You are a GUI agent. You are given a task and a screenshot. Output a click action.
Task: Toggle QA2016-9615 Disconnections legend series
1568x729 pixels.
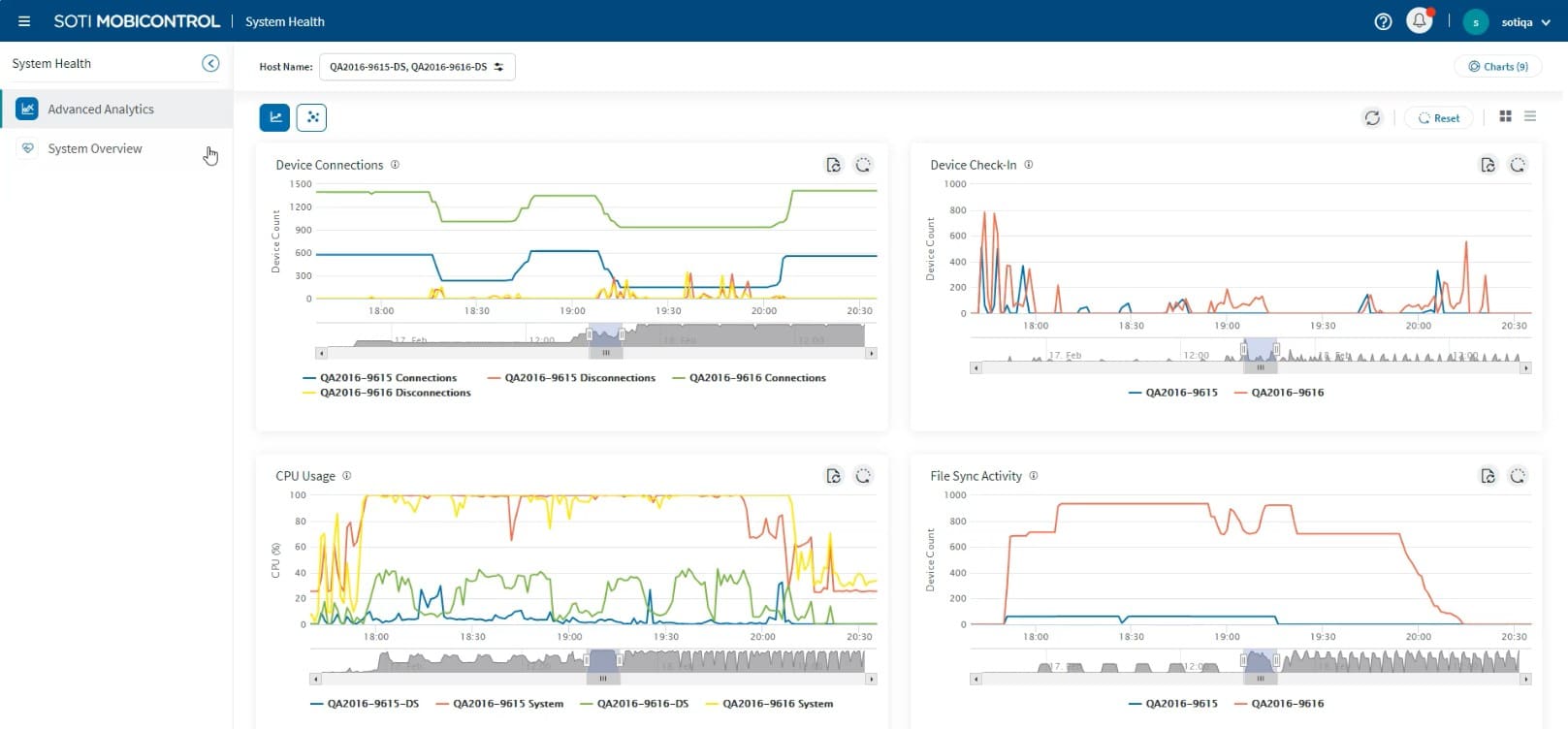tap(571, 378)
